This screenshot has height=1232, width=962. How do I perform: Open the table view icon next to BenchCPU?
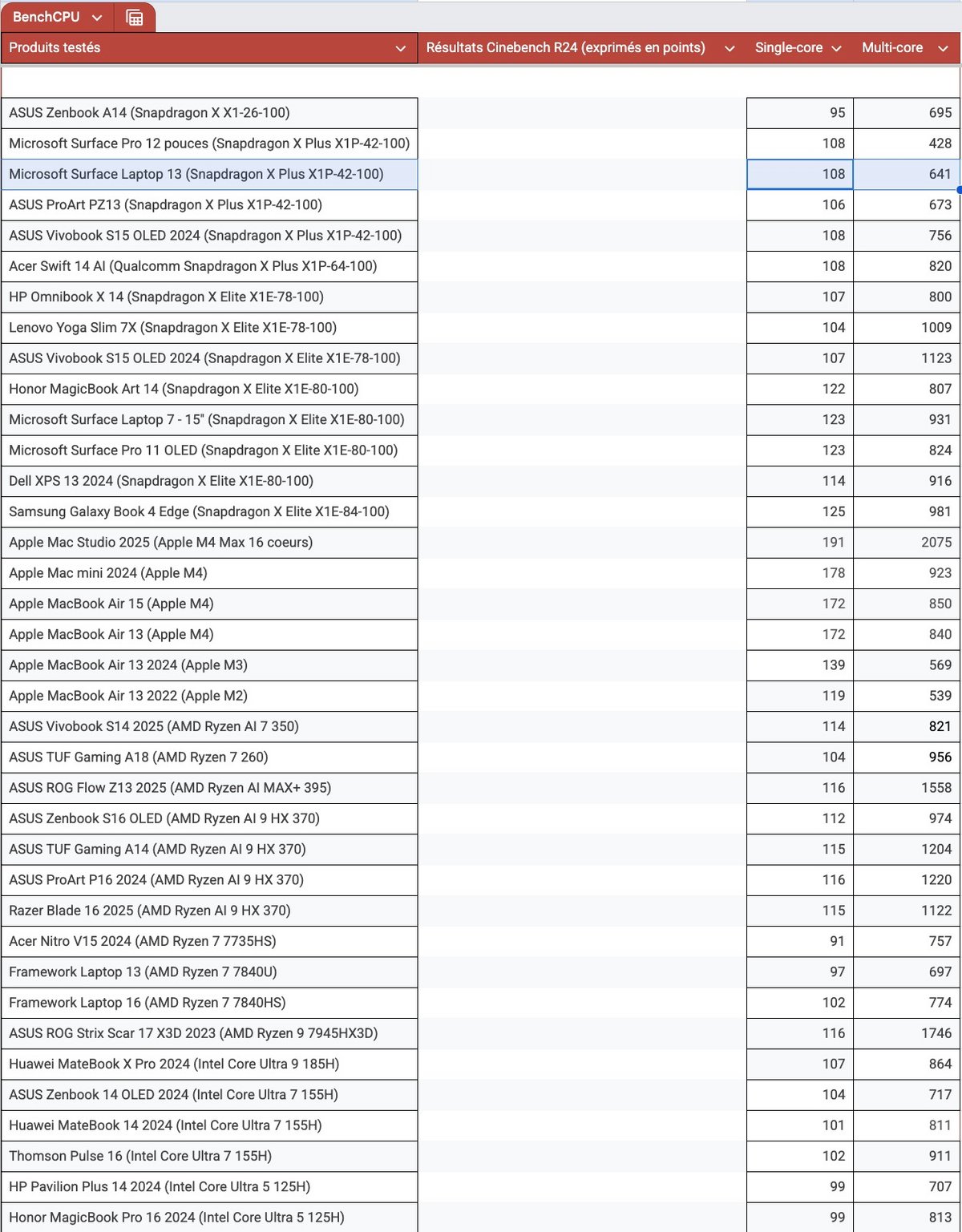(x=135, y=17)
